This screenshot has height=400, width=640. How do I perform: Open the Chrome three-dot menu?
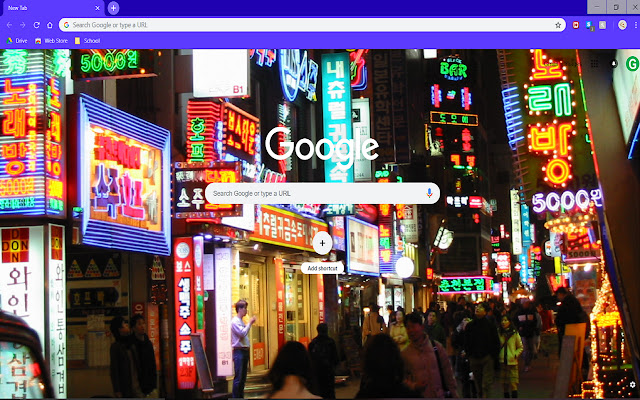point(636,25)
